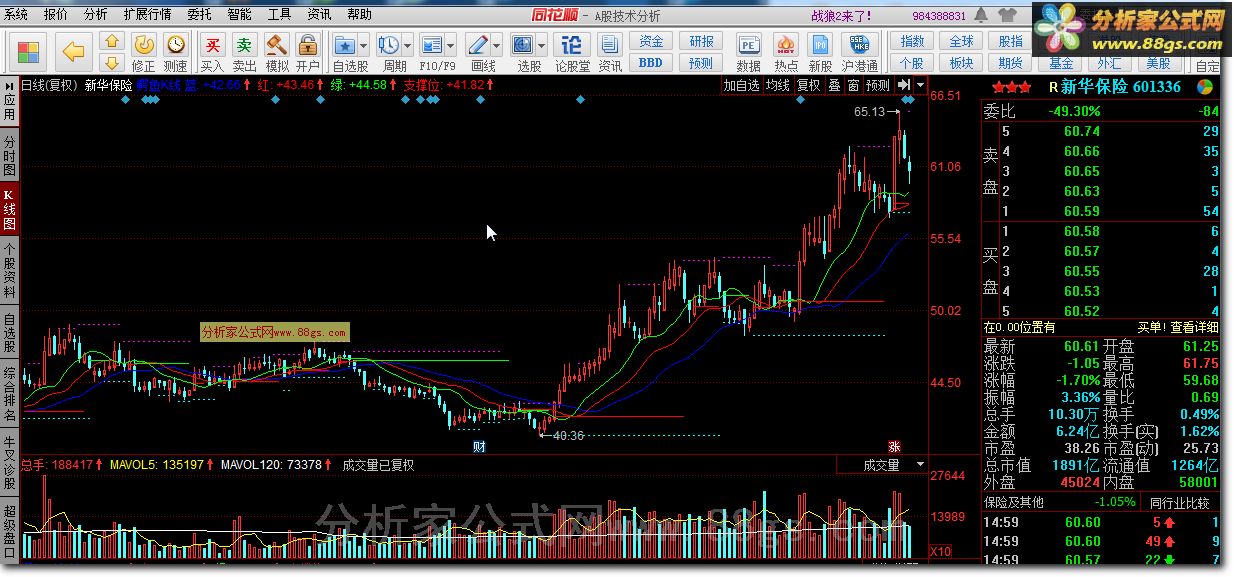Click the 周期 period clock icon
This screenshot has height=577, width=1234.
pos(389,45)
